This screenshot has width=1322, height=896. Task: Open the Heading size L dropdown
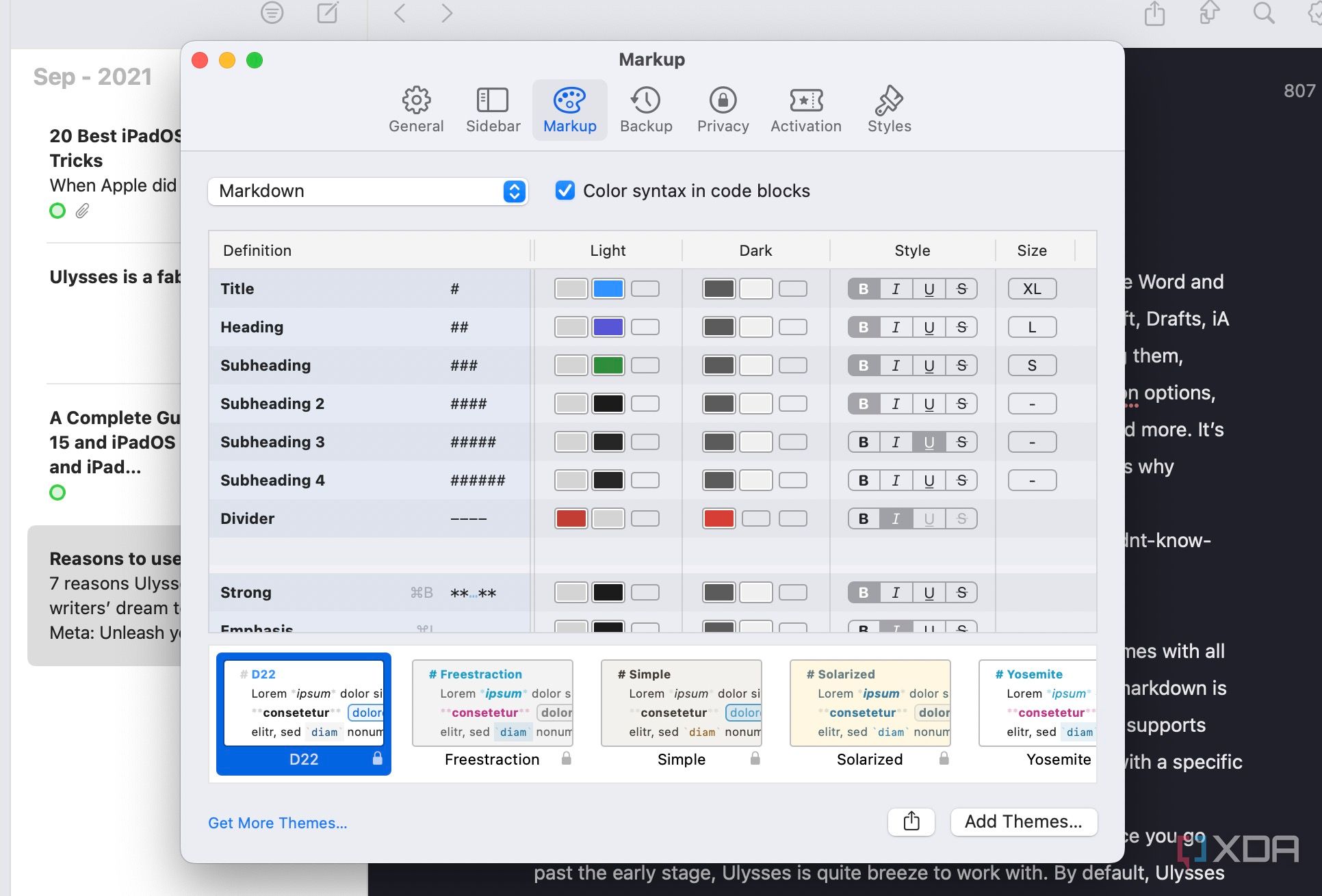[x=1032, y=327]
